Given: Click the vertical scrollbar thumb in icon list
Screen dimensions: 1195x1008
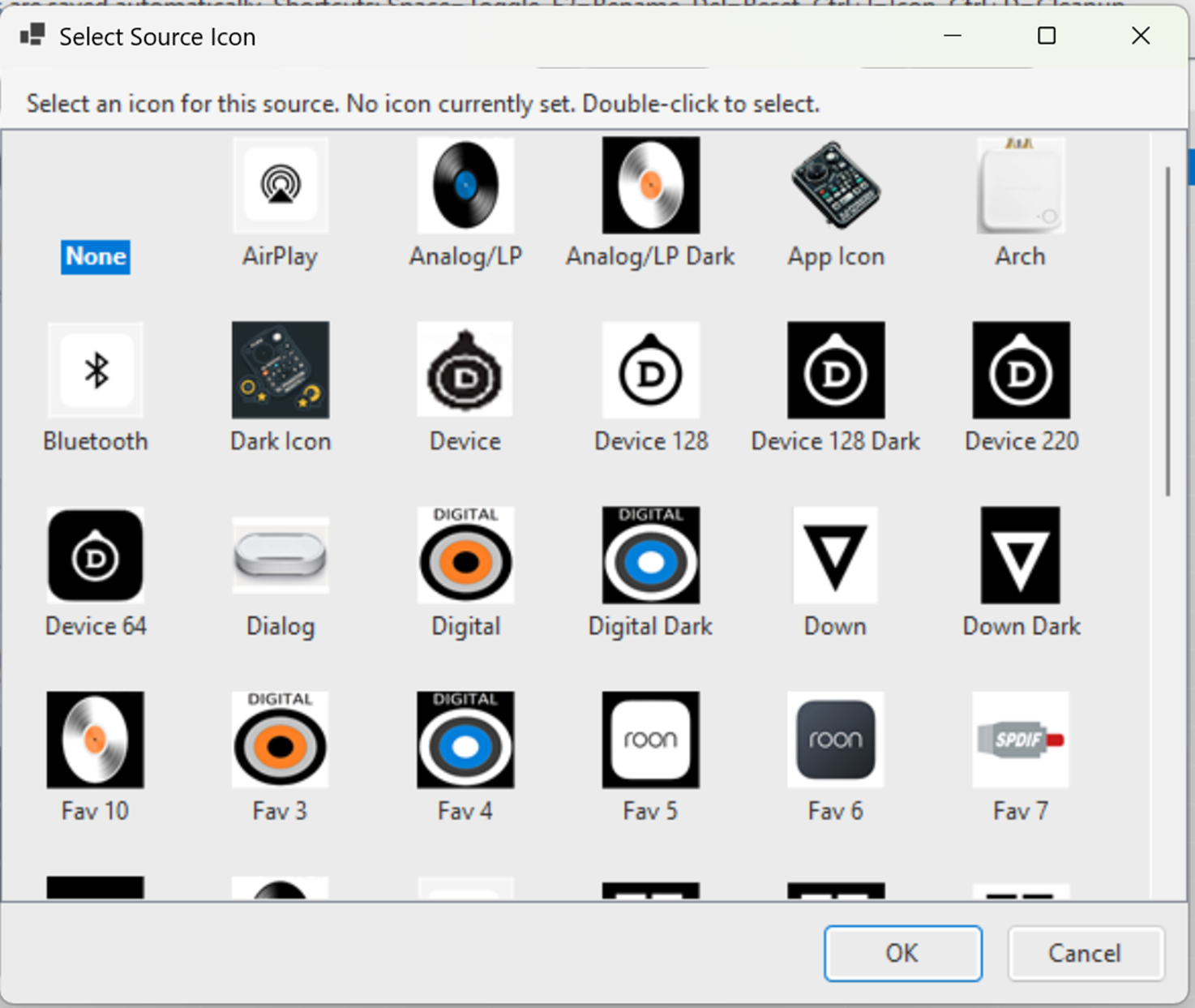Looking at the screenshot, I should pyautogui.click(x=1168, y=331).
